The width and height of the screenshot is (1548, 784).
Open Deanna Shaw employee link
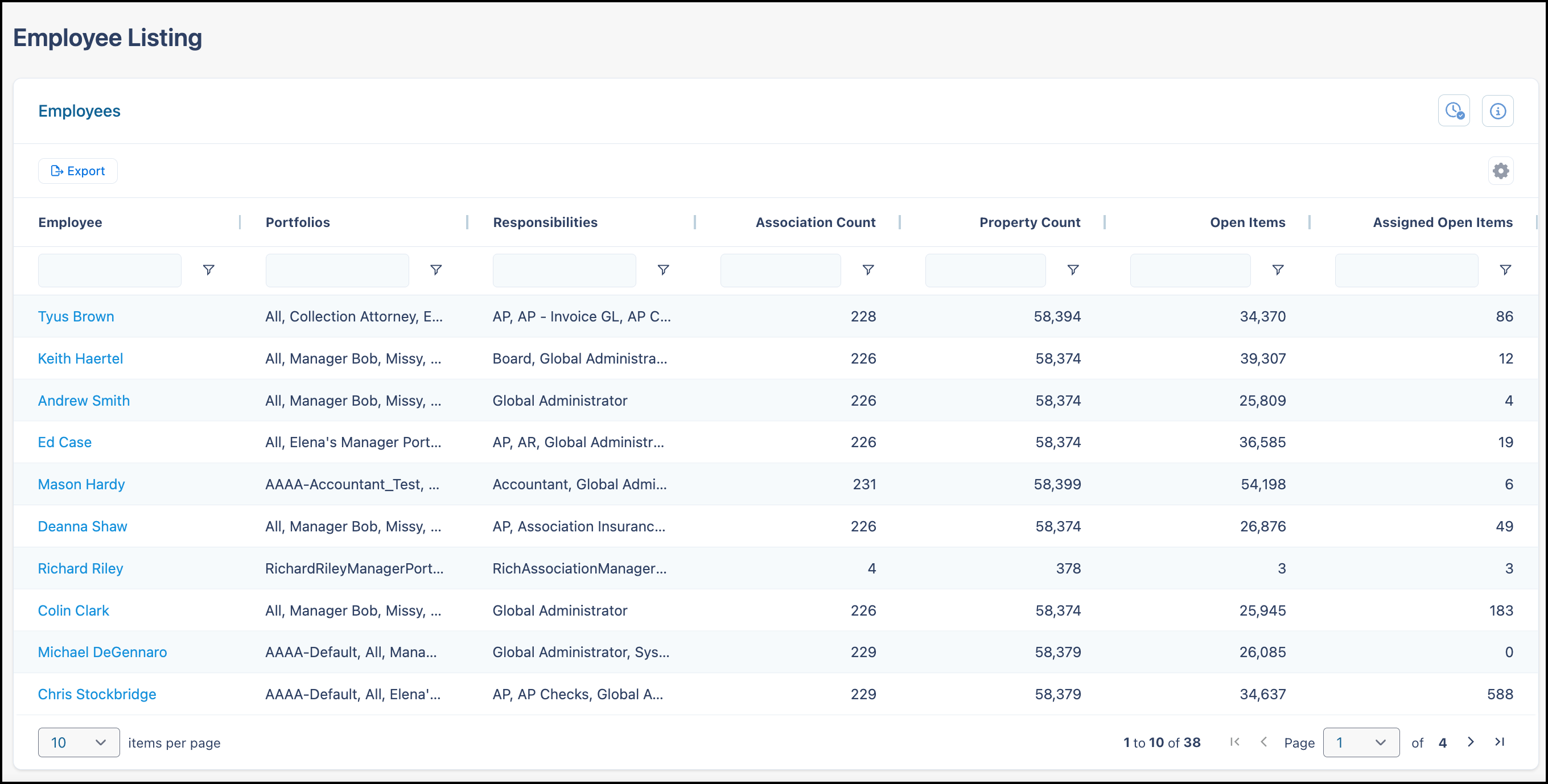83,526
